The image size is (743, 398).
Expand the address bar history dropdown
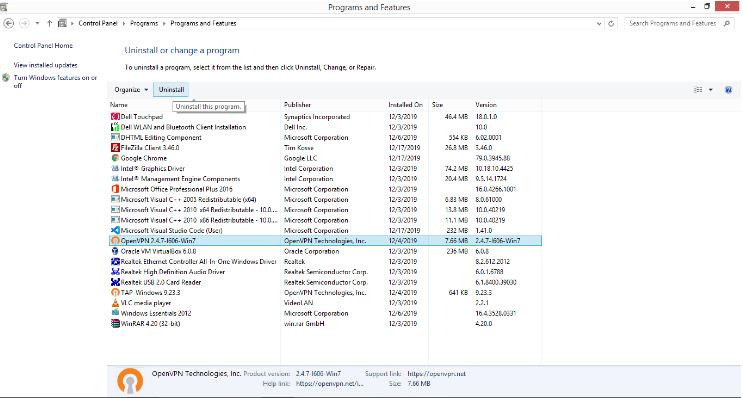point(599,23)
